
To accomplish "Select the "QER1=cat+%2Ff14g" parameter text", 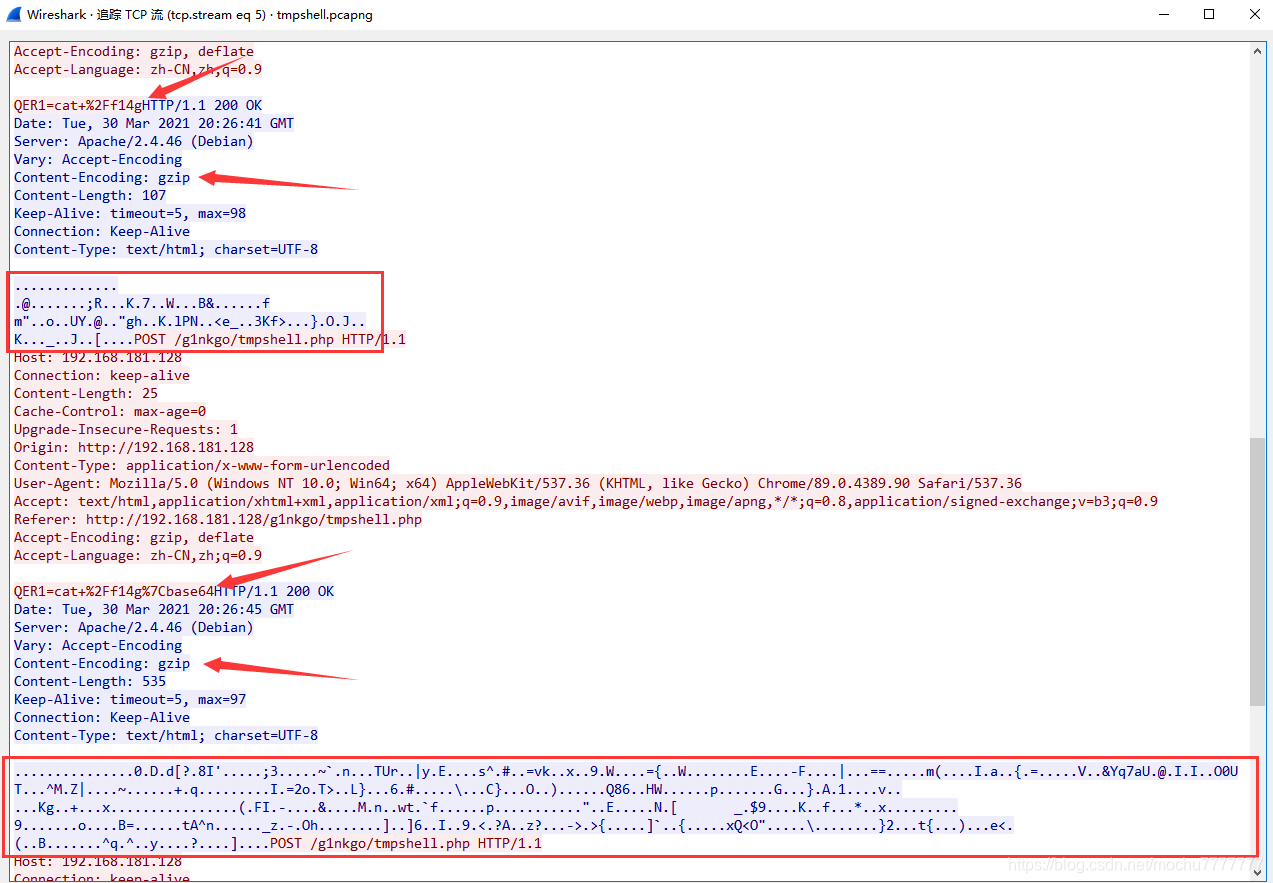I will (75, 104).
